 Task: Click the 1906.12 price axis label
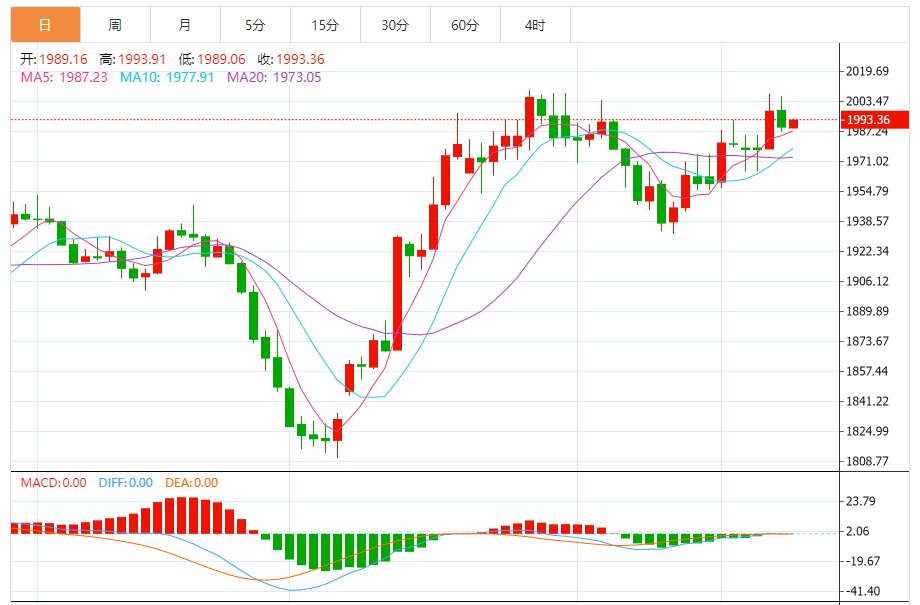867,282
